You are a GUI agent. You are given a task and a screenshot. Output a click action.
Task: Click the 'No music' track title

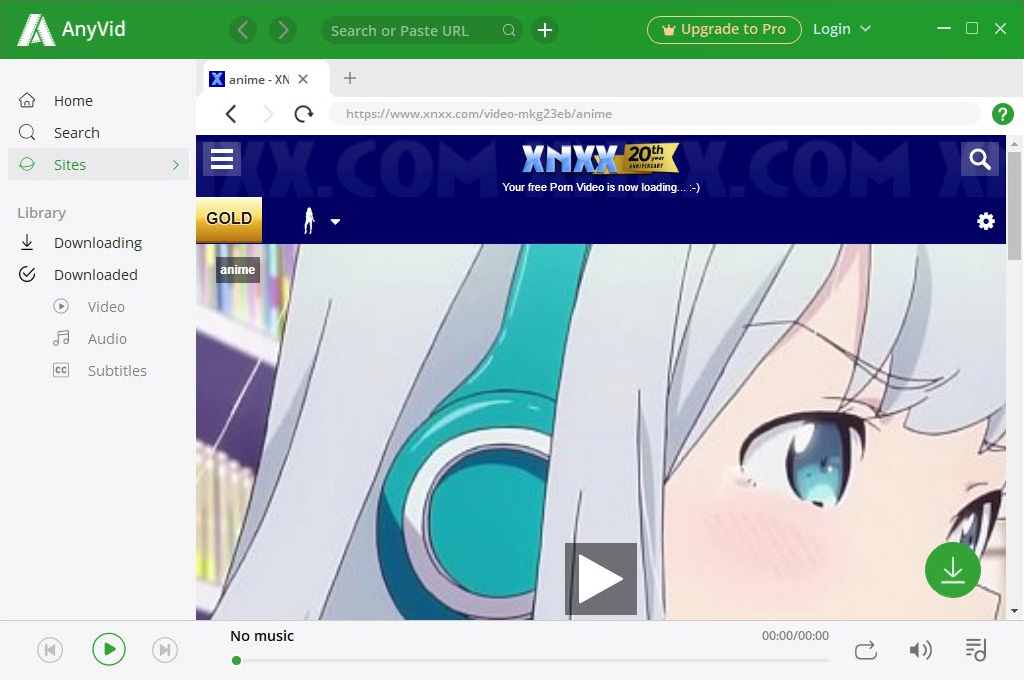(262, 636)
